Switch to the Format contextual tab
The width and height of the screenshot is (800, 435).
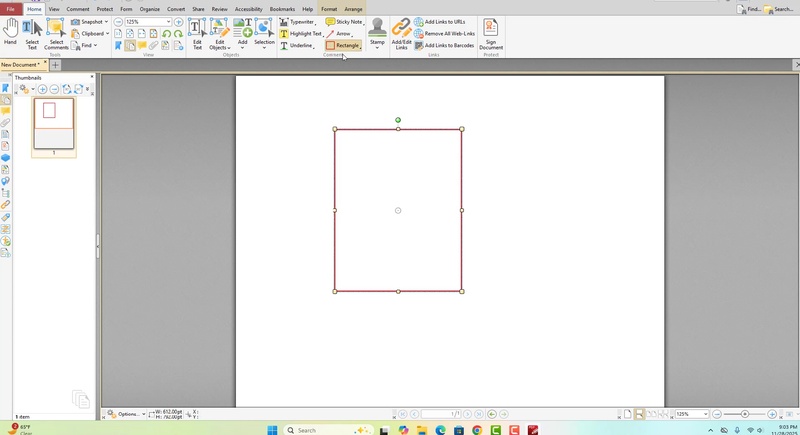[x=329, y=9]
